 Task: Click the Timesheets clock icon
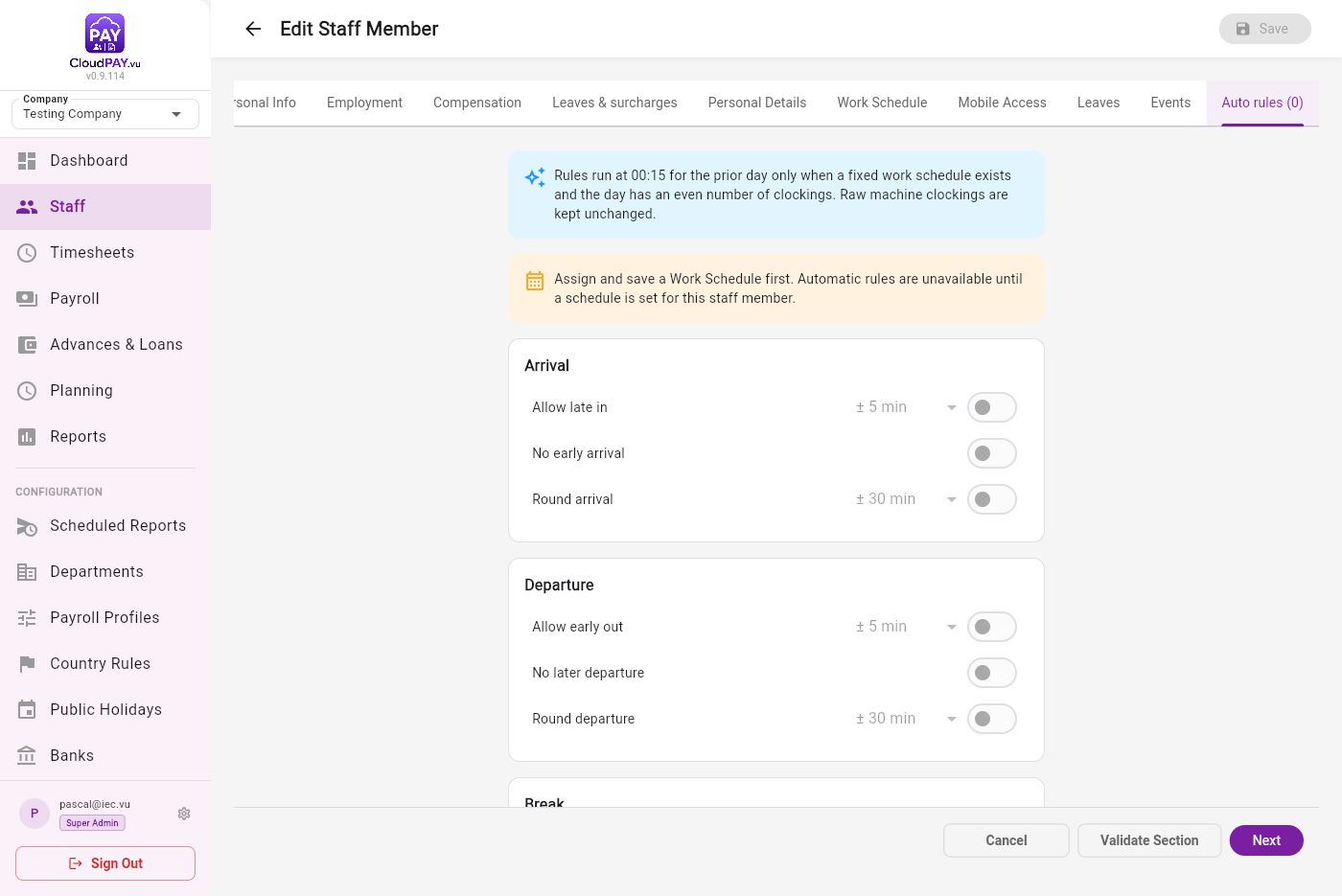(x=27, y=253)
